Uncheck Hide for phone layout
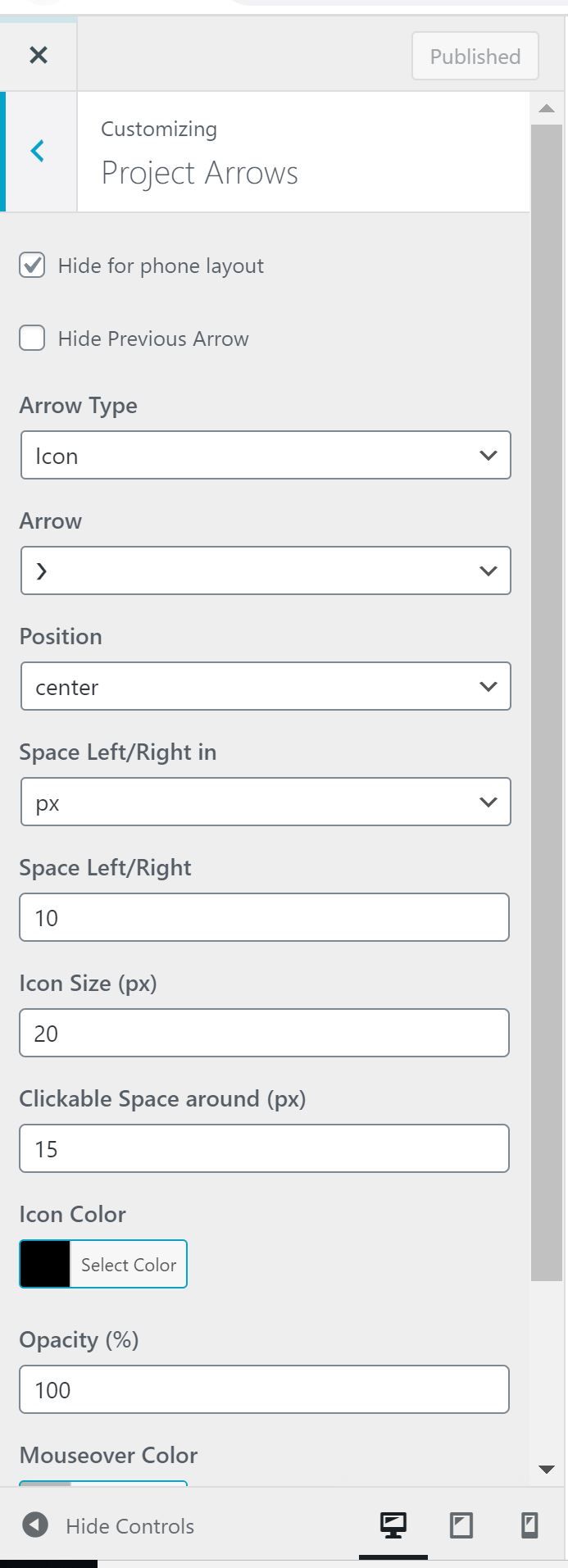The image size is (568, 1568). (32, 265)
